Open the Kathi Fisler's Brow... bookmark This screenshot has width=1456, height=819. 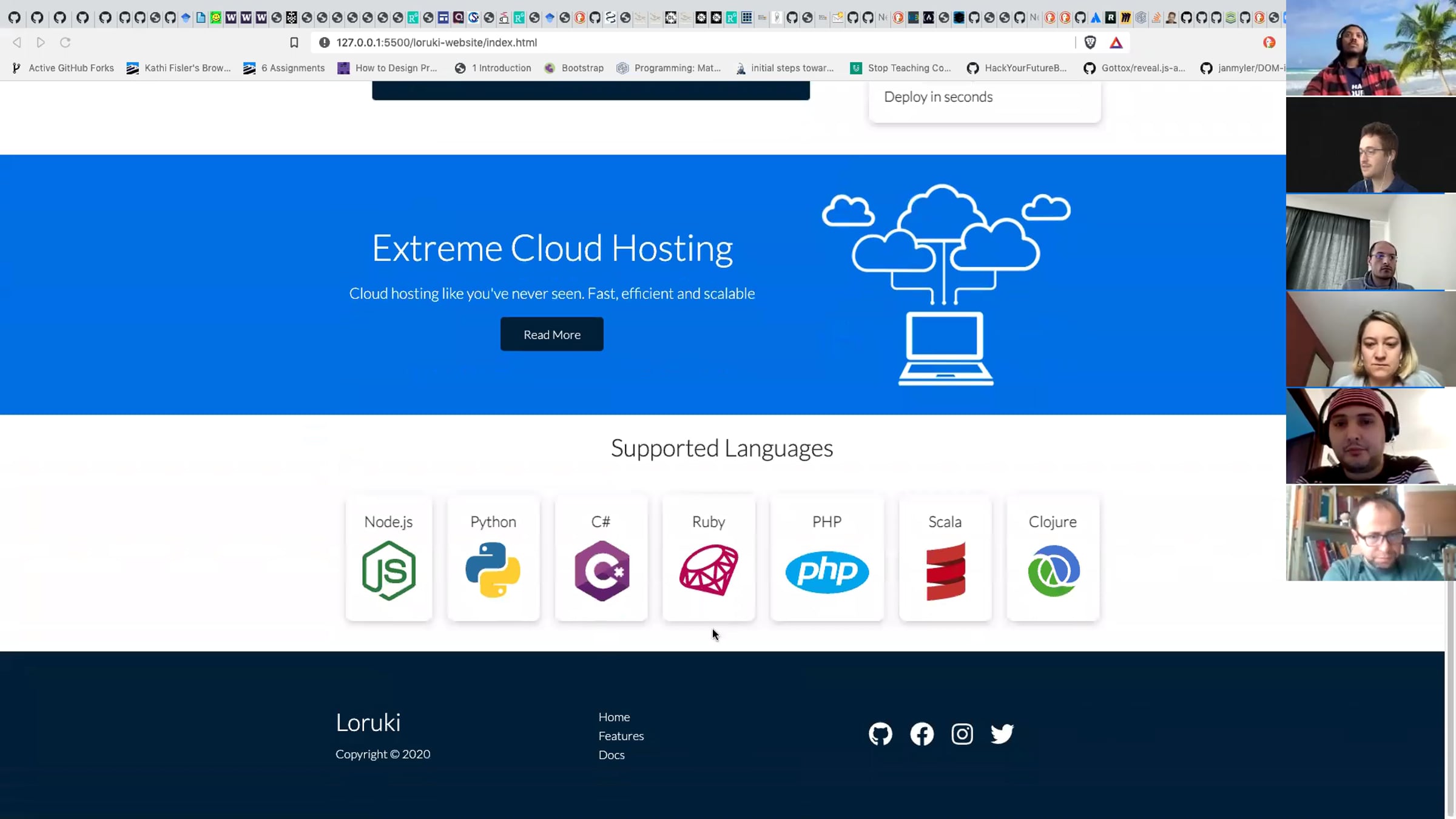click(x=178, y=68)
